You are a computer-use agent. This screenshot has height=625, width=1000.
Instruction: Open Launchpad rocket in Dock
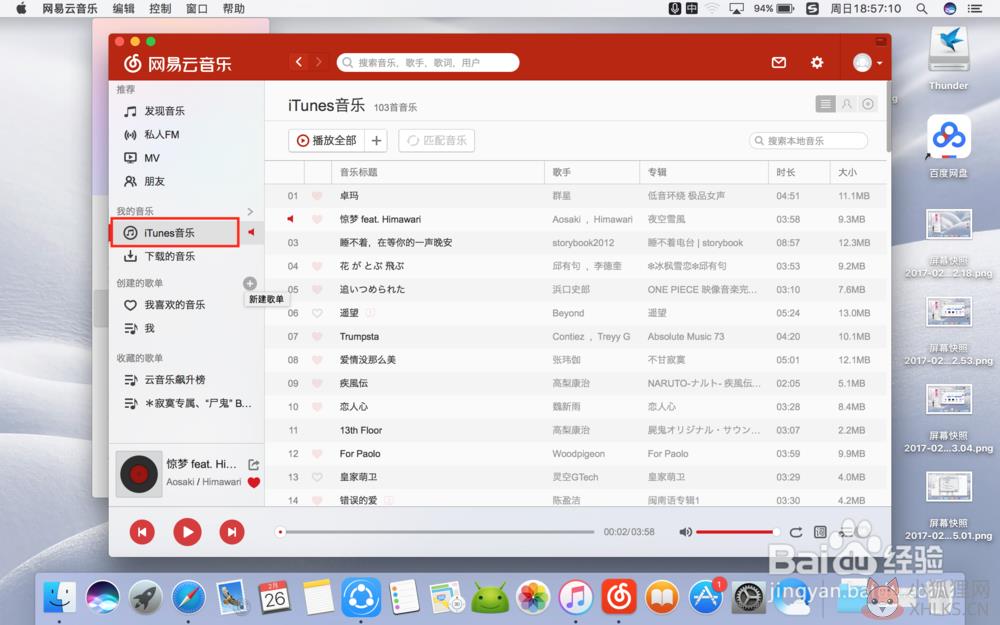click(145, 598)
